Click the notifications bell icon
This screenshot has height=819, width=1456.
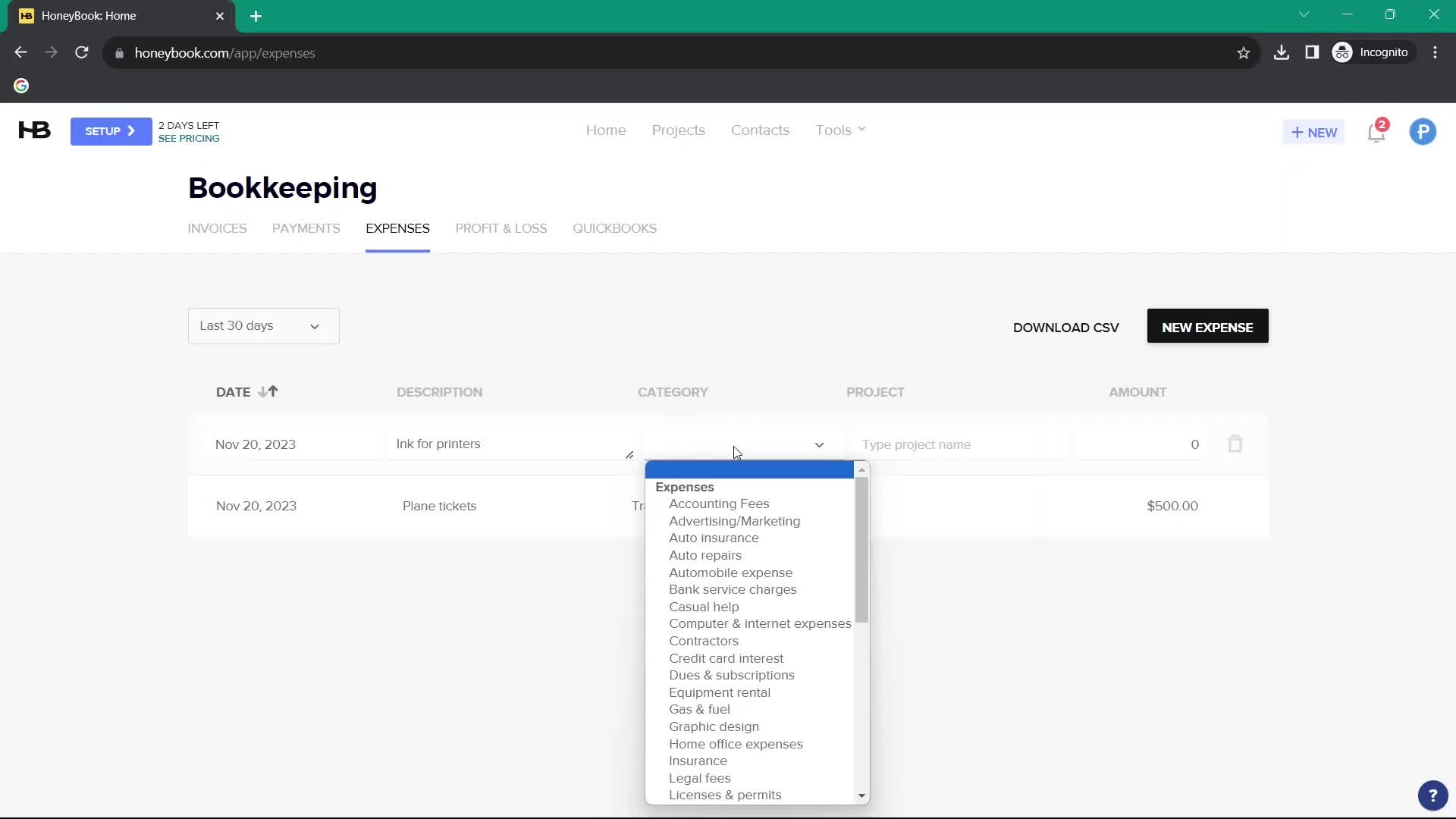coord(1377,132)
